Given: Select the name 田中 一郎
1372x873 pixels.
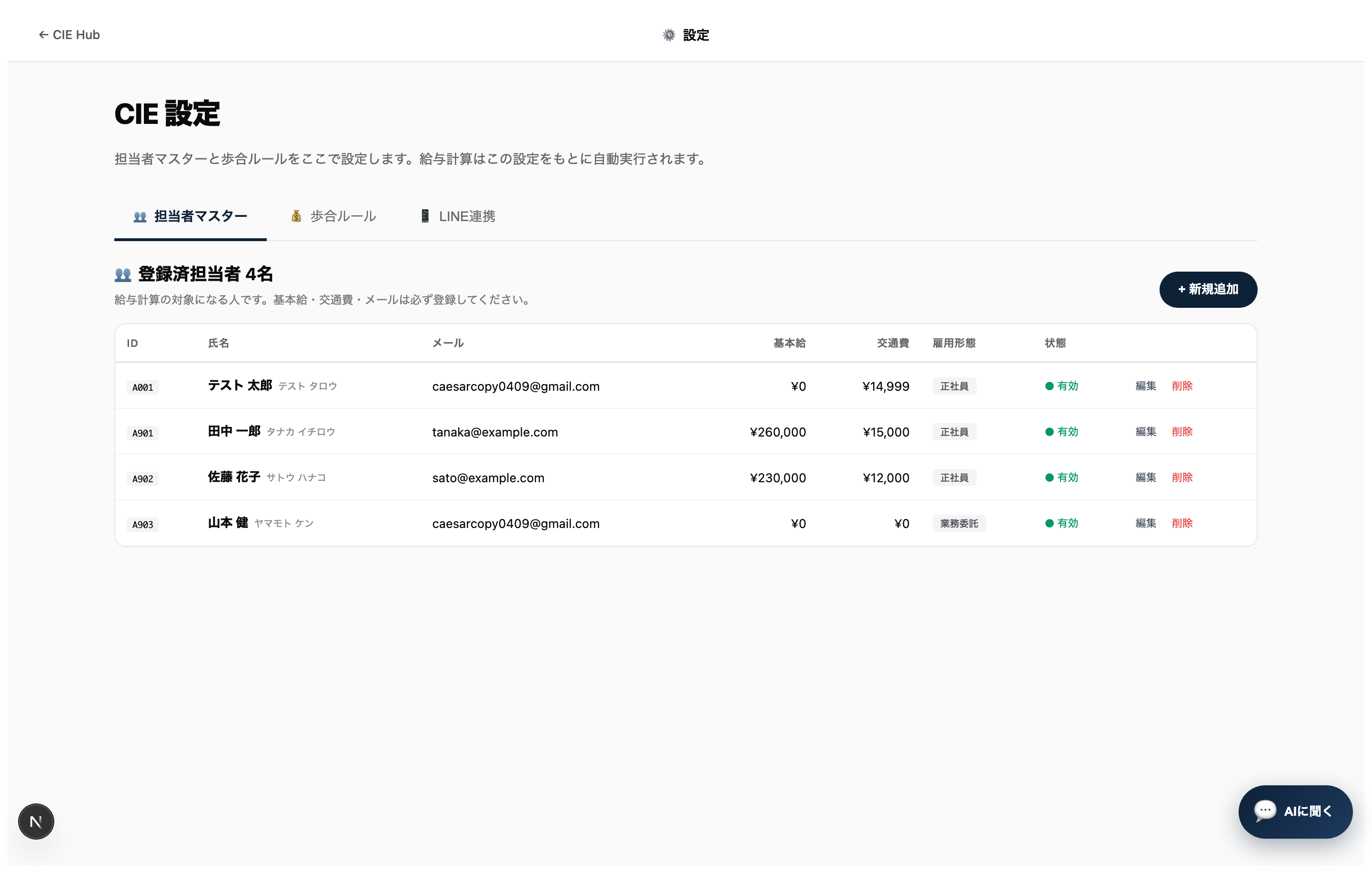Looking at the screenshot, I should click(x=234, y=431).
